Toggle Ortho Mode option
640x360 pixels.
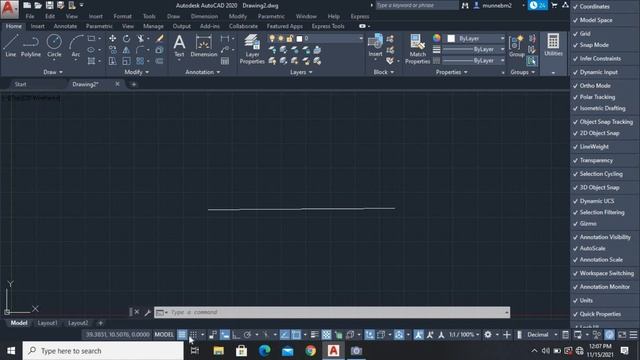coord(605,86)
